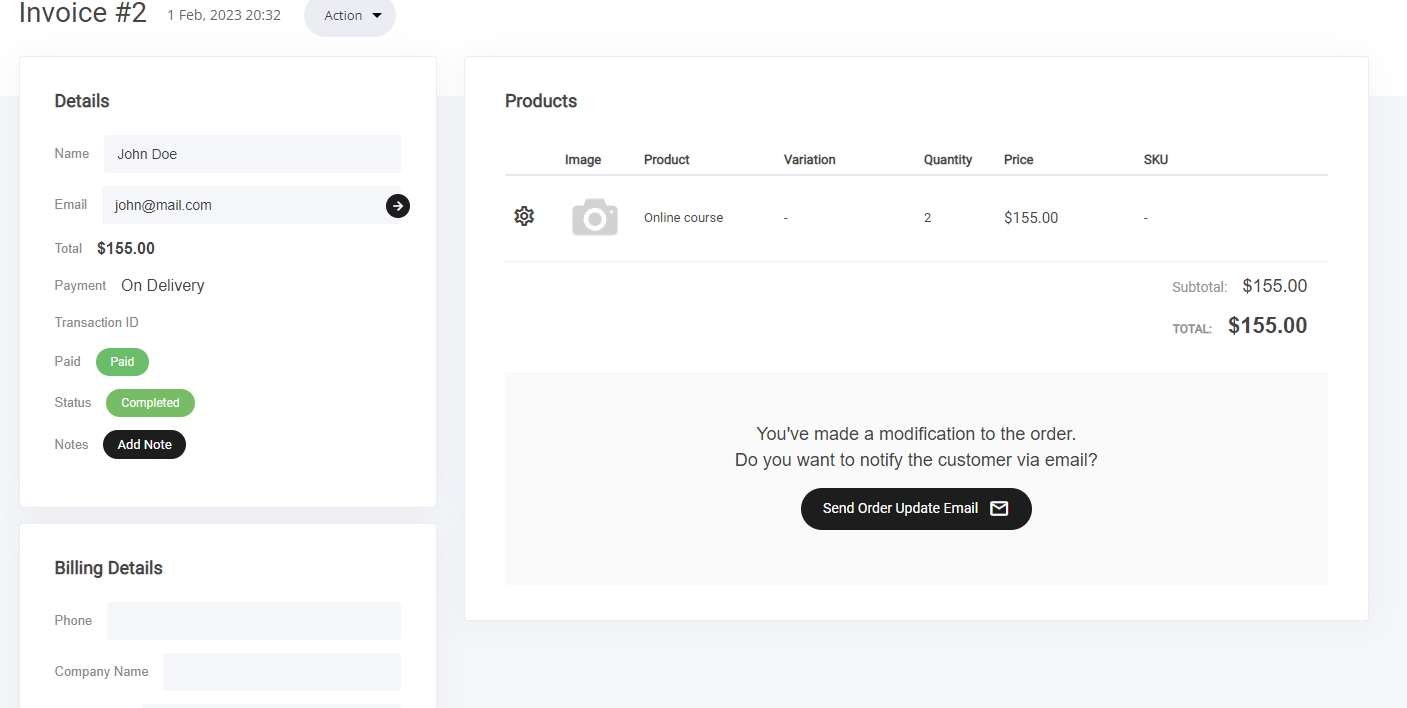Click the SKU column header
The image size is (1407, 708).
[x=1155, y=160]
